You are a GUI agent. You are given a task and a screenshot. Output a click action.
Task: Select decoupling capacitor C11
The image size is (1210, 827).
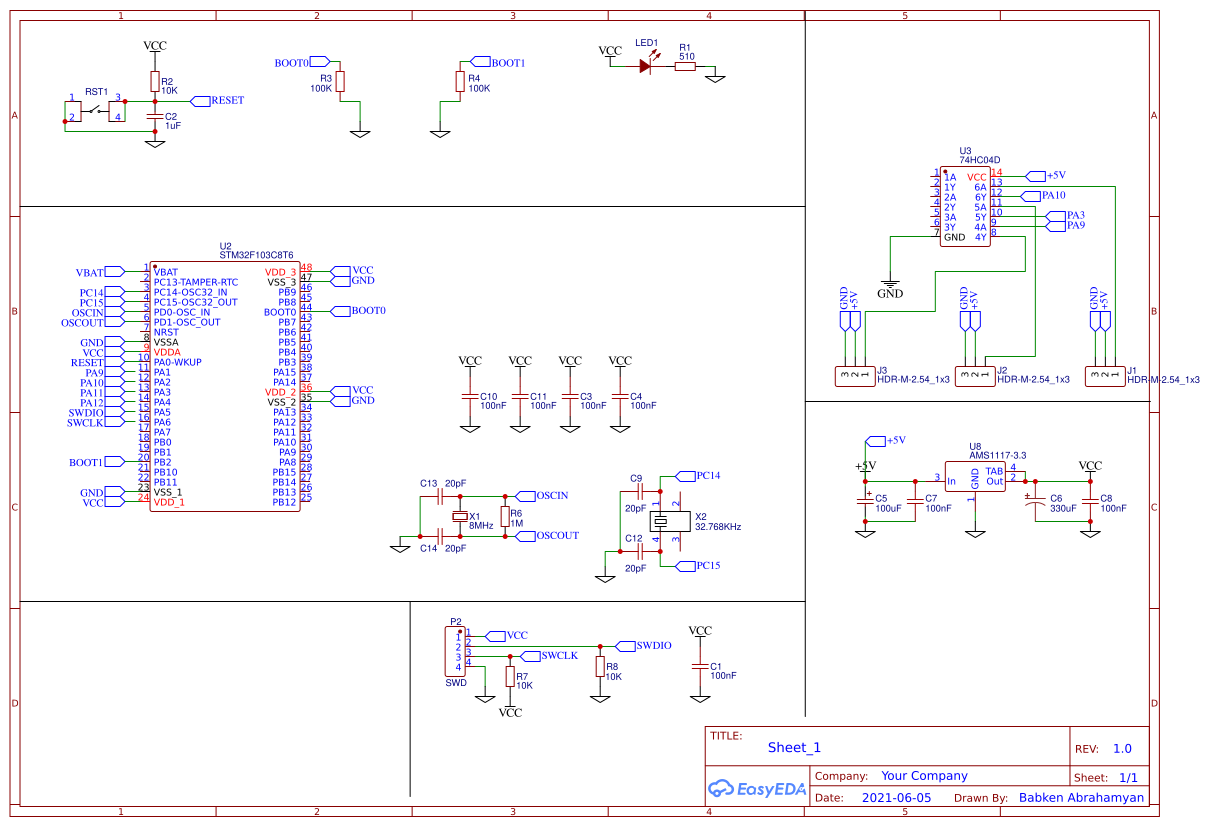pos(520,398)
